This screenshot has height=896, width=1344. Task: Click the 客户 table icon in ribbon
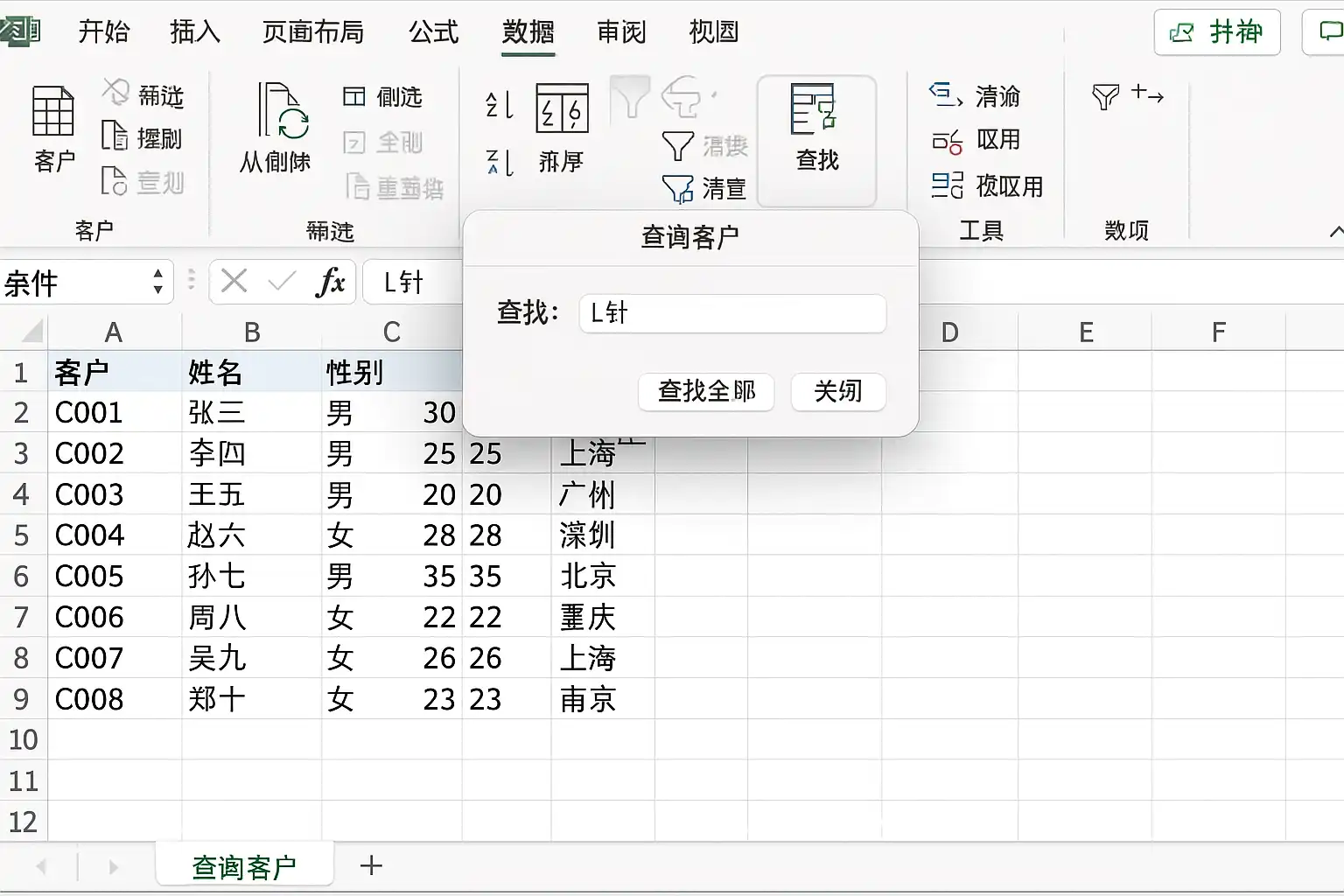(x=53, y=112)
